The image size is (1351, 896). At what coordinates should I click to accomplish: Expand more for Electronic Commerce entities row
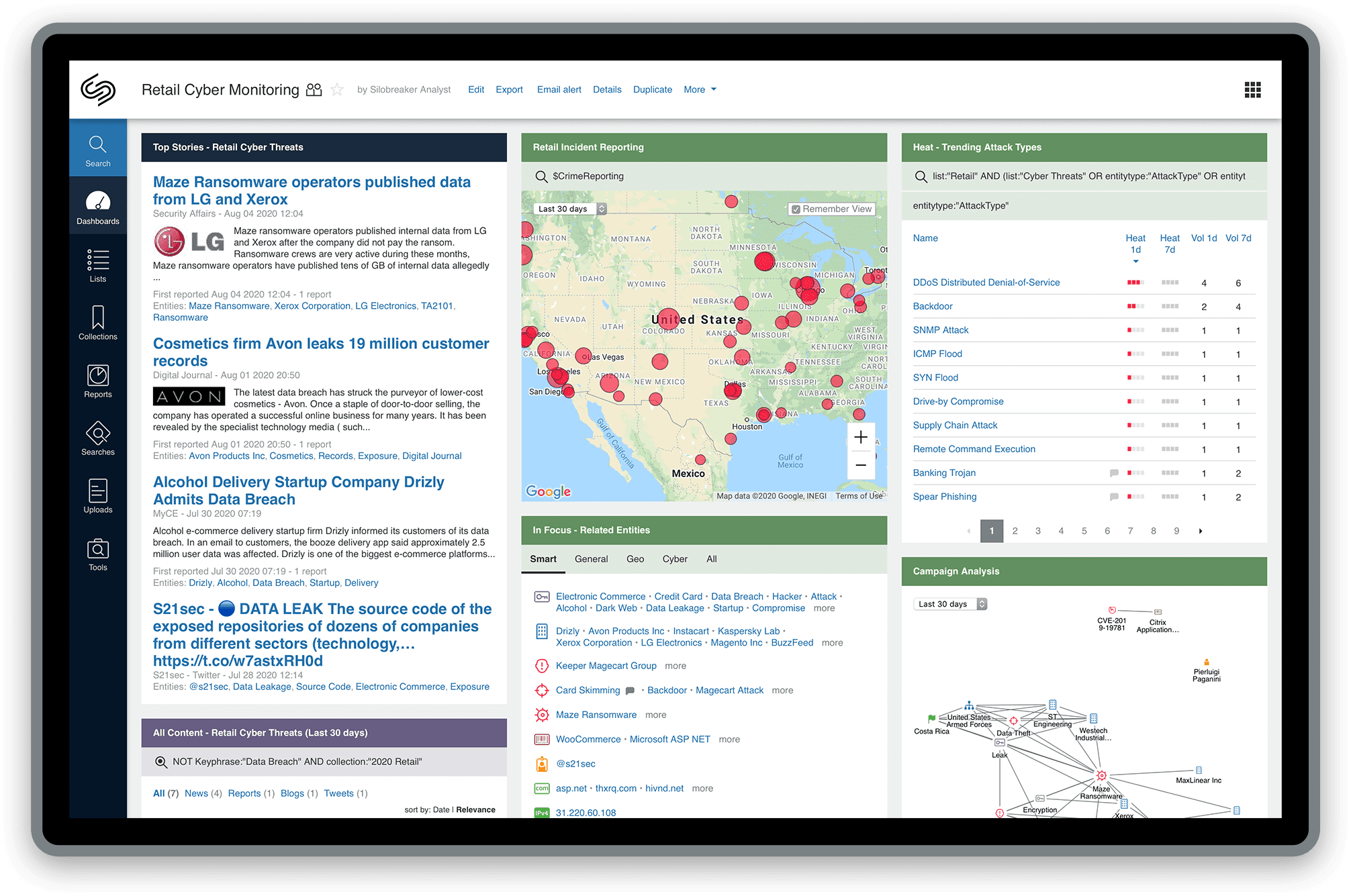tap(824, 608)
